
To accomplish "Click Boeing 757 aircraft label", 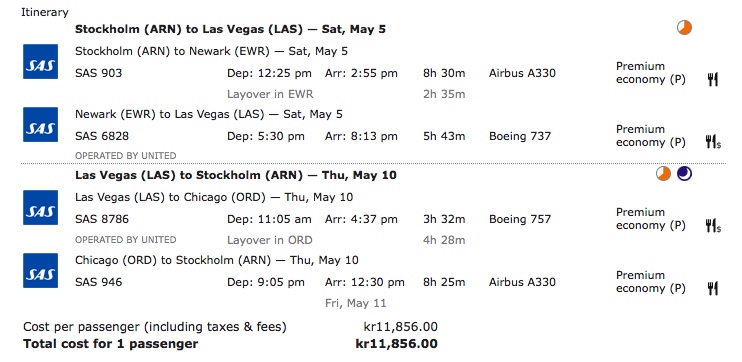I will 520,220.
